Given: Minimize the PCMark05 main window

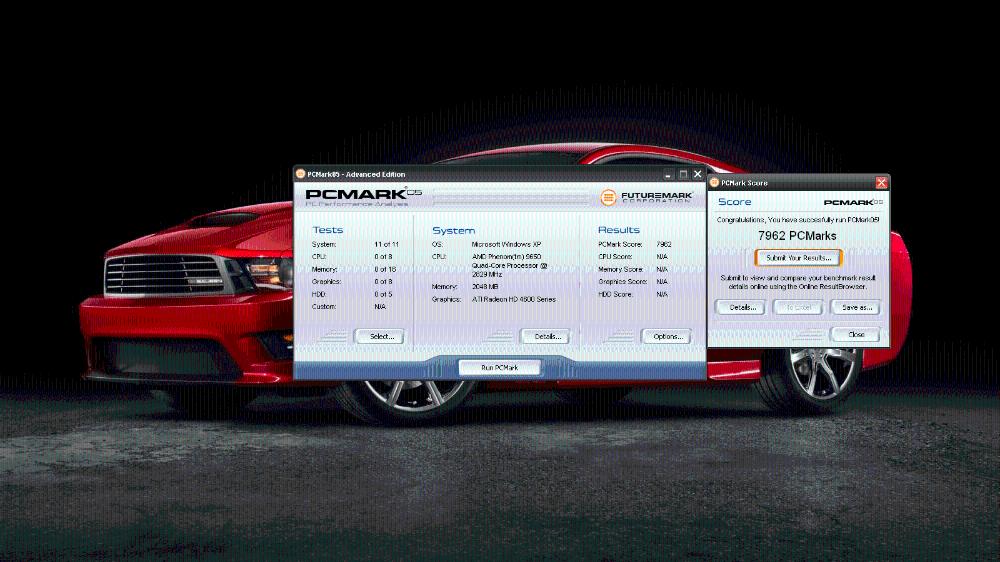Looking at the screenshot, I should coord(668,174).
